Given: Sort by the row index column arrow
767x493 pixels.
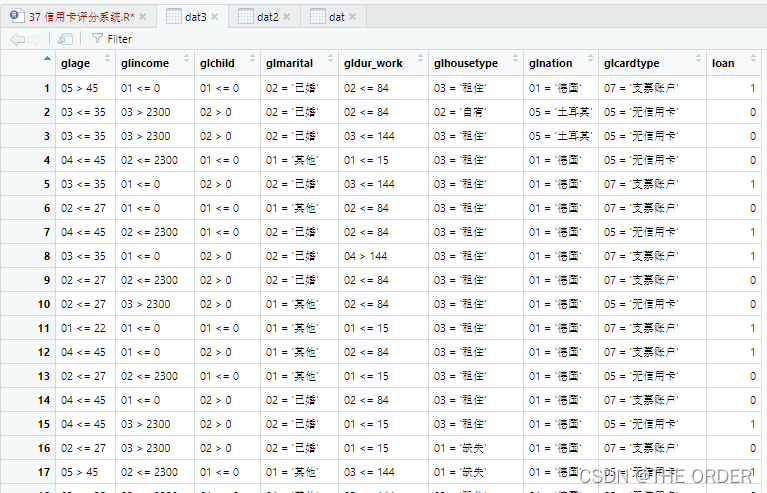Looking at the screenshot, I should [47, 59].
